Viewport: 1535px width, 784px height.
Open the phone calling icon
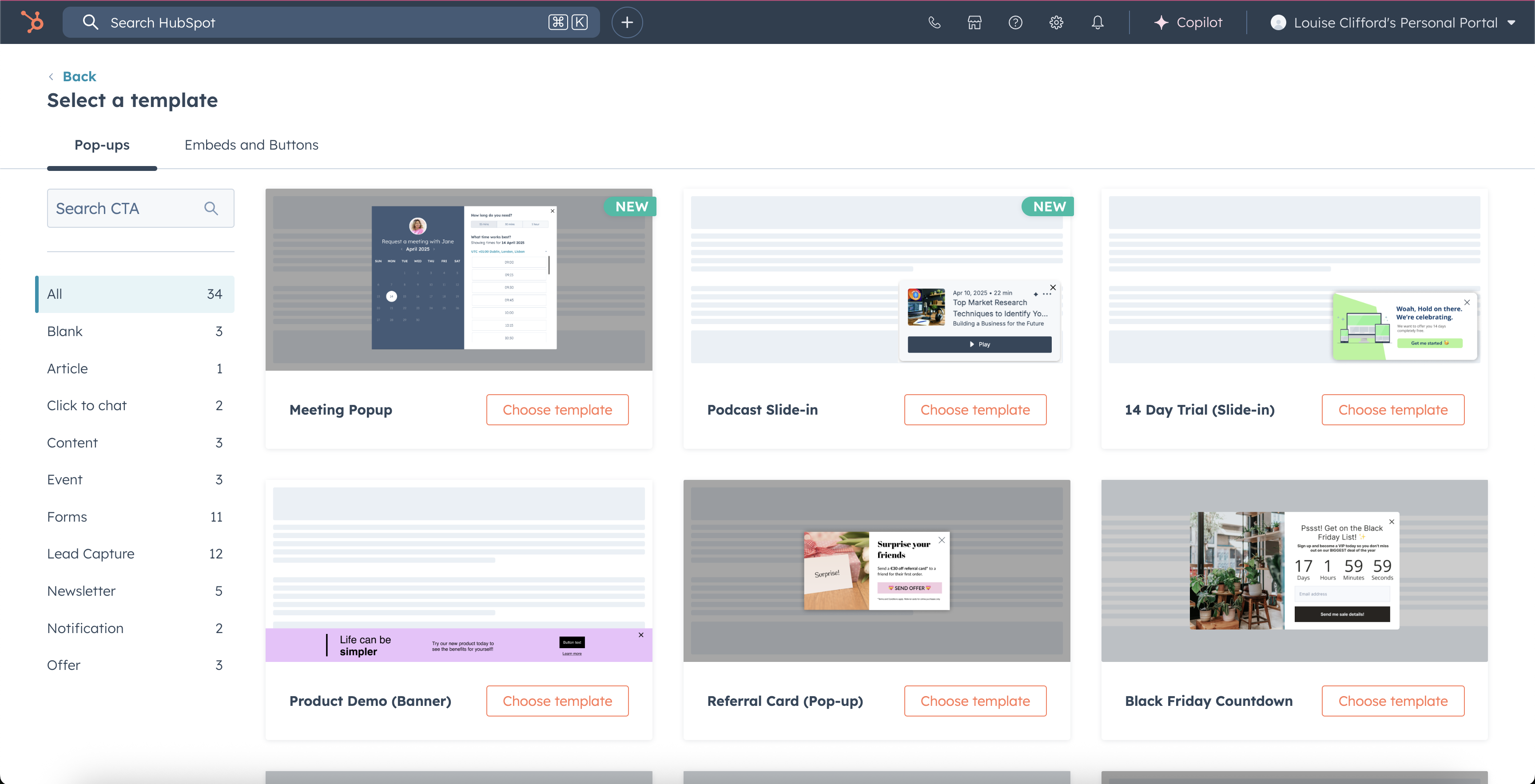coord(935,23)
